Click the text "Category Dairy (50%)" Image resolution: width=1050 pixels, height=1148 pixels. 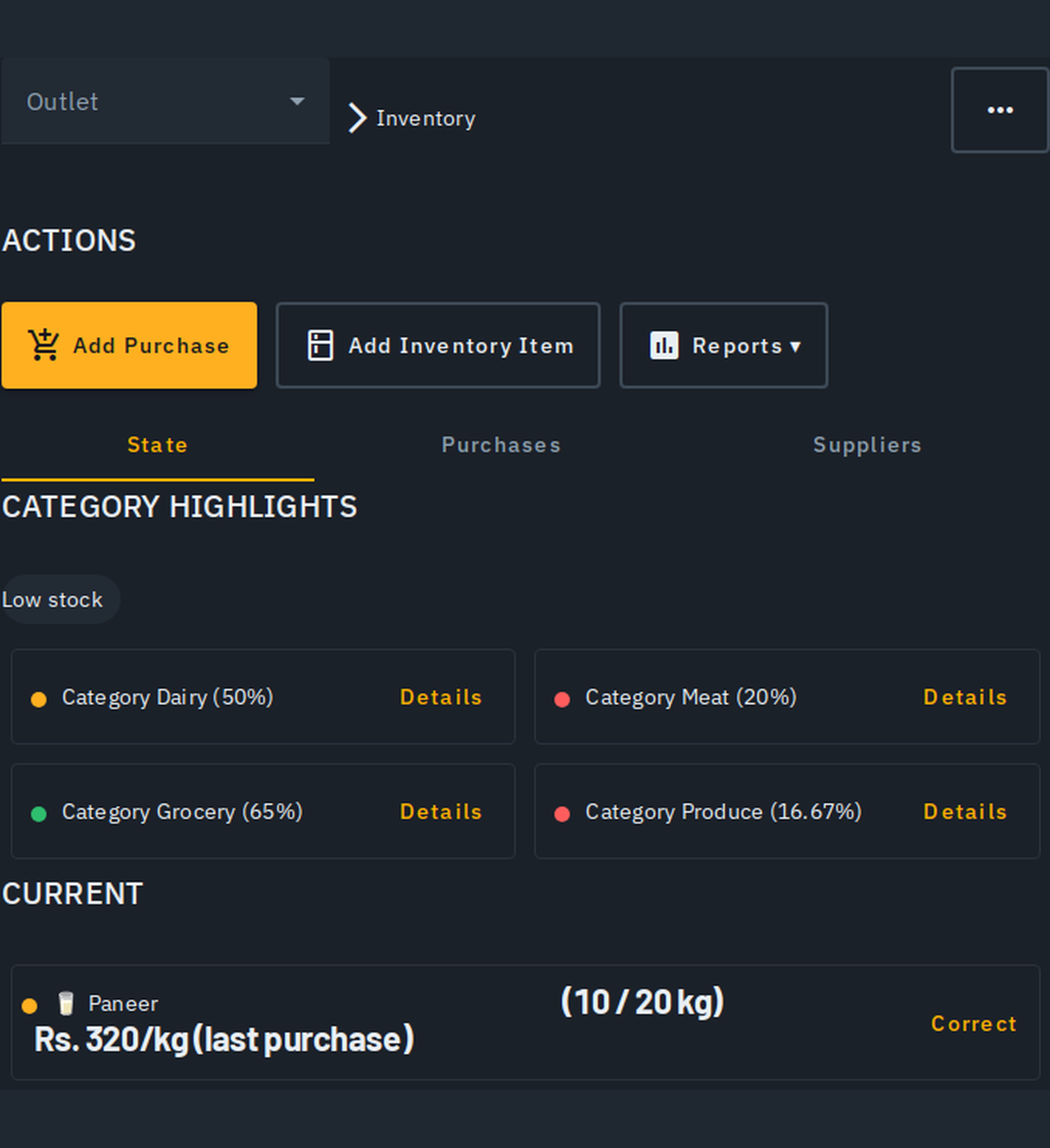pyautogui.click(x=167, y=697)
